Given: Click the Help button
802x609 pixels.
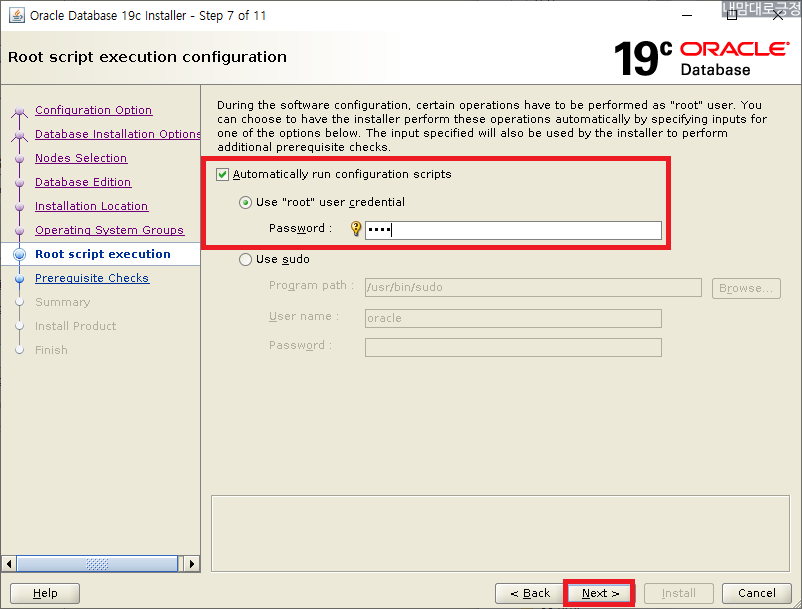Looking at the screenshot, I should point(45,593).
